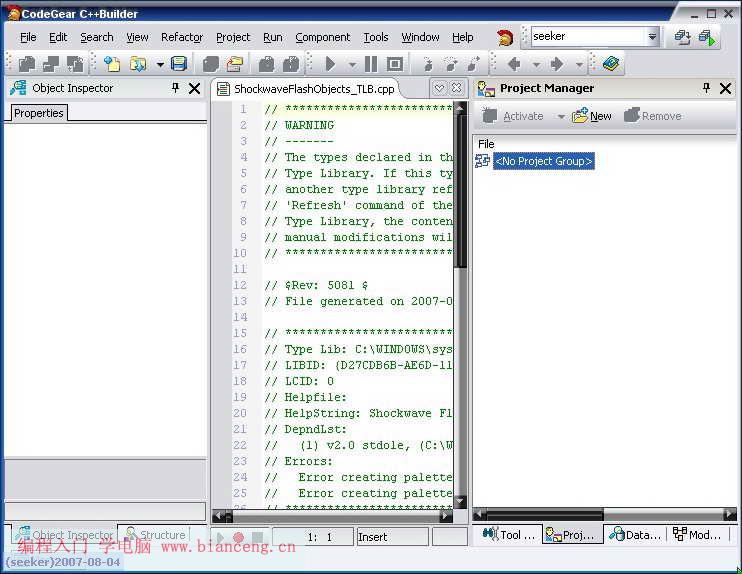This screenshot has width=742, height=574.
Task: Open the Run menu
Action: pos(273,37)
